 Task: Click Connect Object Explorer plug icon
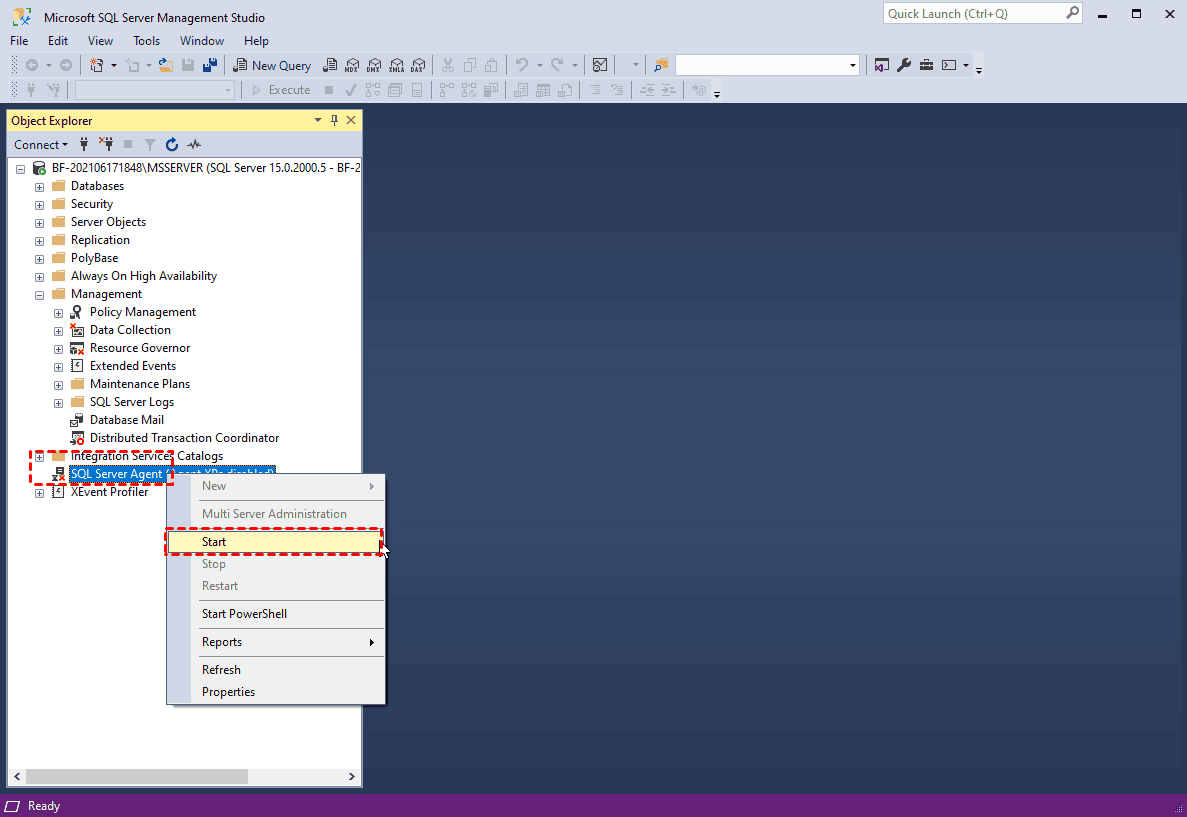[x=84, y=145]
